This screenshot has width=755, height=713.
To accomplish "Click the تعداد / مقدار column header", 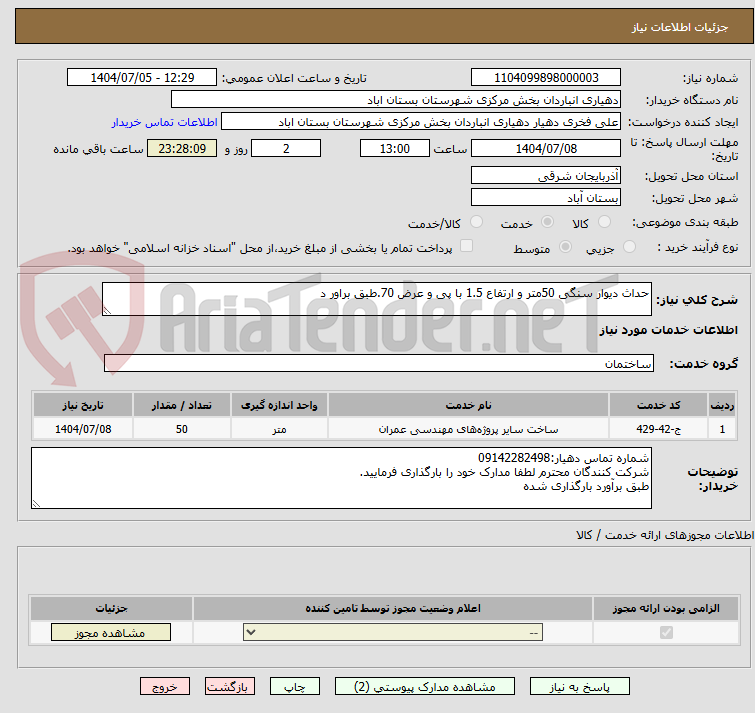I will 182,405.
